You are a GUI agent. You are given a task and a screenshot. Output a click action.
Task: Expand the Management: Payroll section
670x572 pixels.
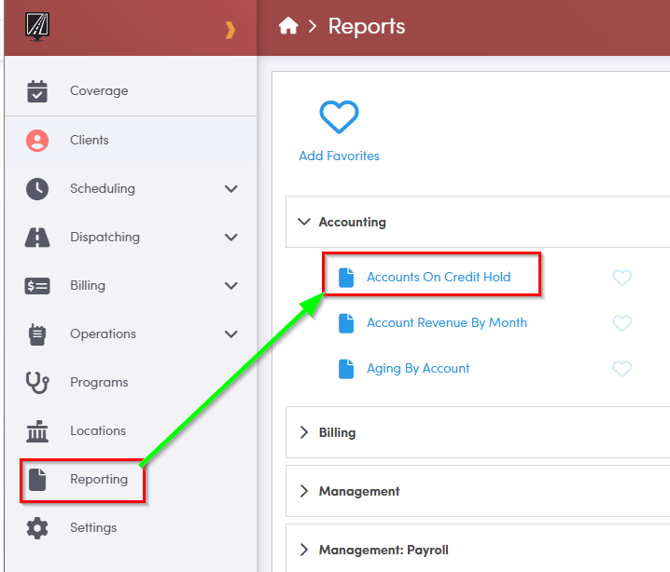304,550
